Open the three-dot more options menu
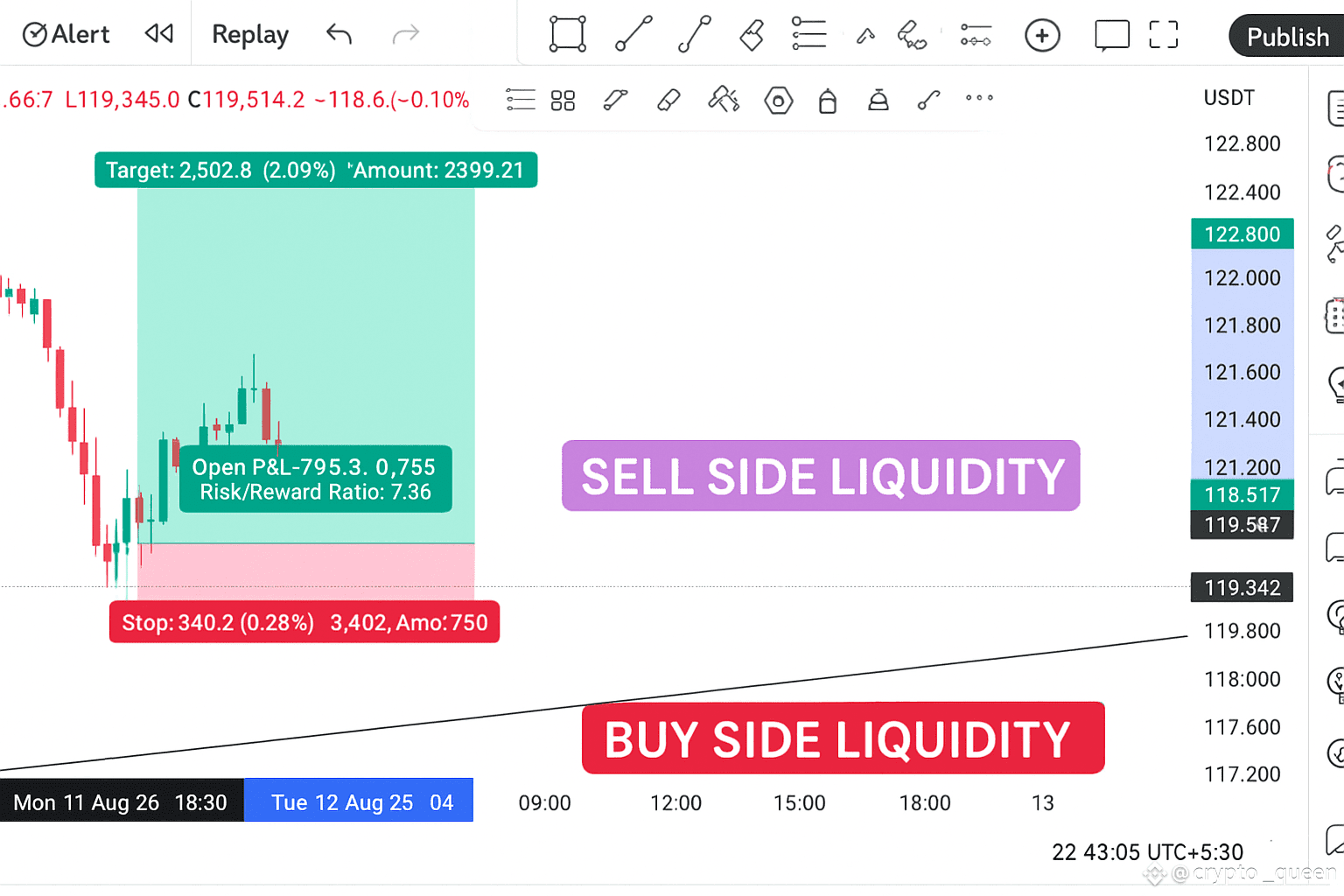Image resolution: width=1344 pixels, height=896 pixels. tap(979, 98)
